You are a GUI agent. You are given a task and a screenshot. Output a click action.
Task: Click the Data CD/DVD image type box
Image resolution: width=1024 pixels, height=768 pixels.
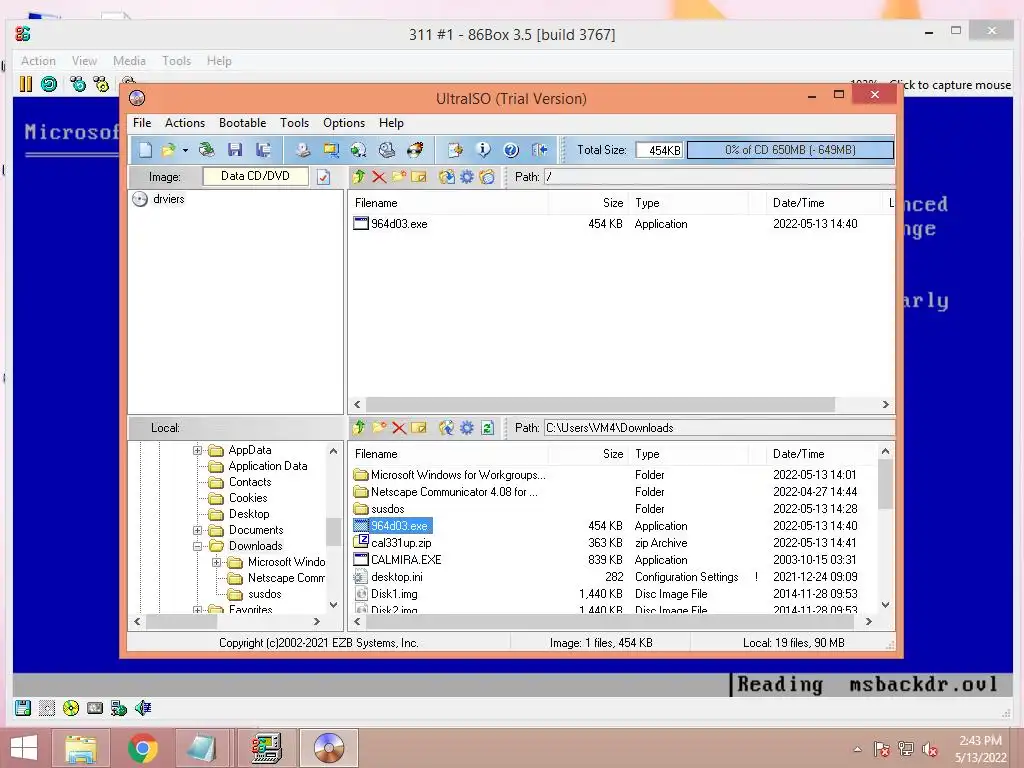point(255,176)
